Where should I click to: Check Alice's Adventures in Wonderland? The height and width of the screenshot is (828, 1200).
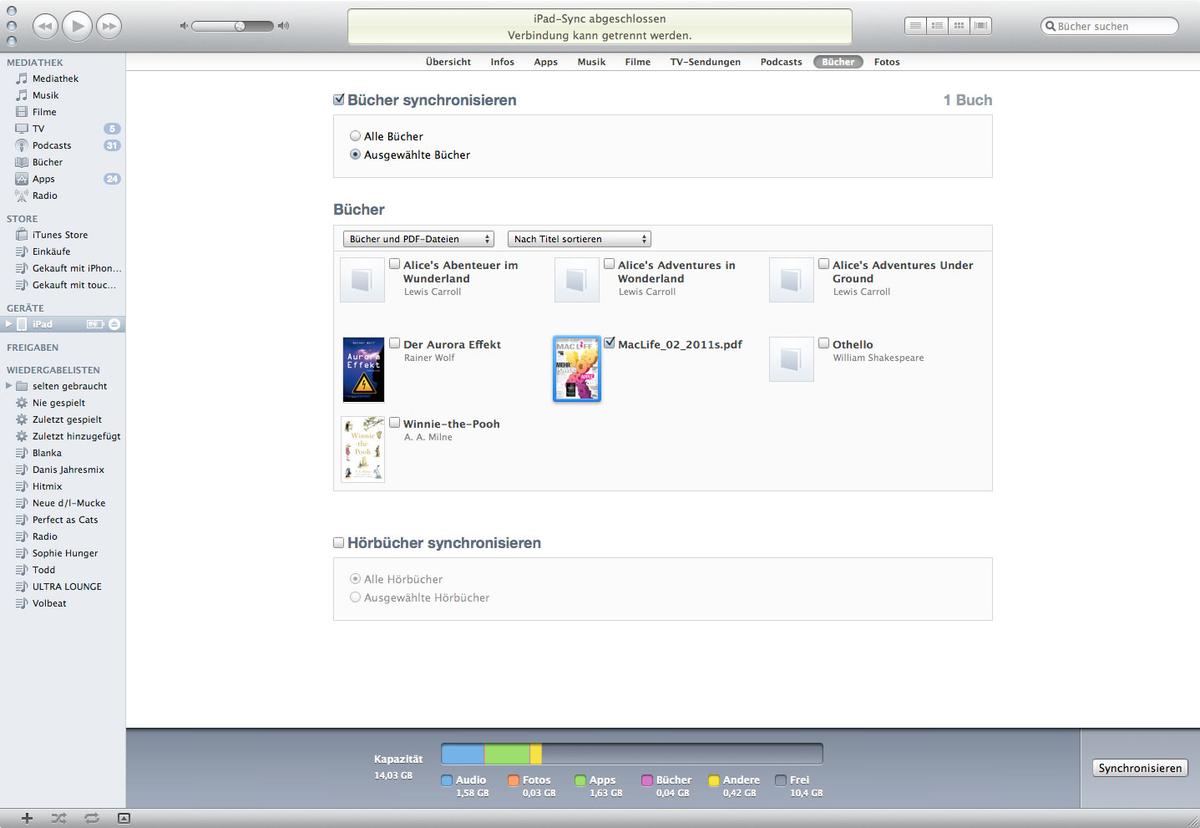(610, 264)
